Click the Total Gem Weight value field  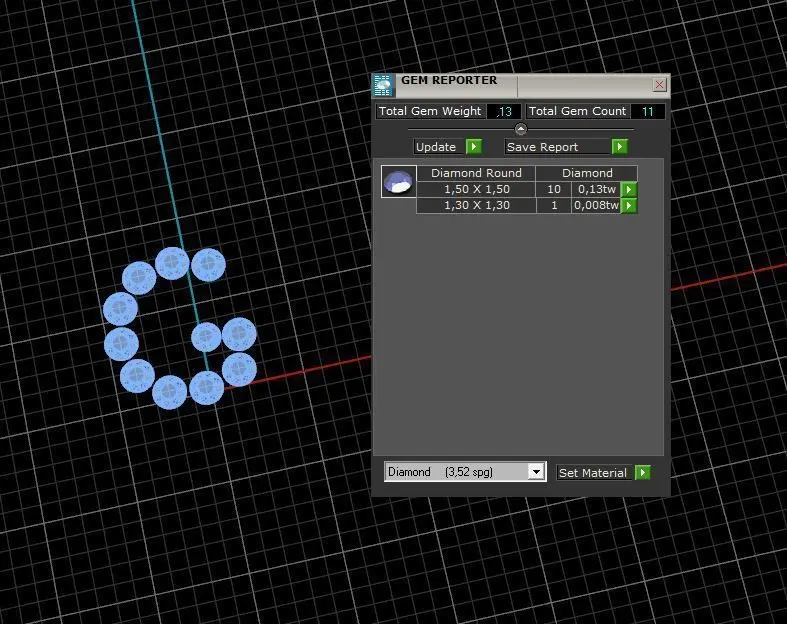click(504, 111)
